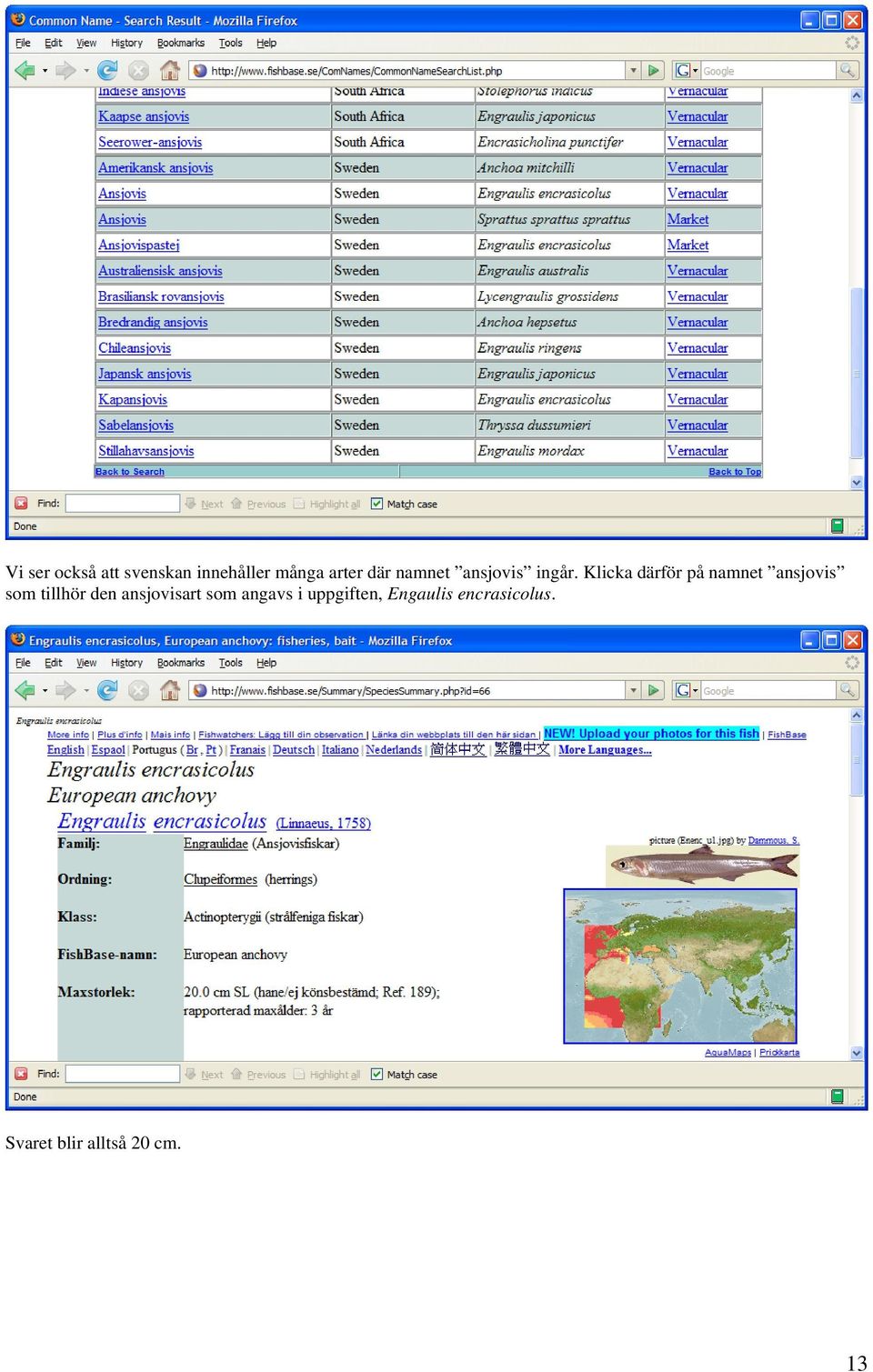Open Bookmarks menu in Common Name Search Result window
Screen dimensions: 873x1372
coord(181,43)
